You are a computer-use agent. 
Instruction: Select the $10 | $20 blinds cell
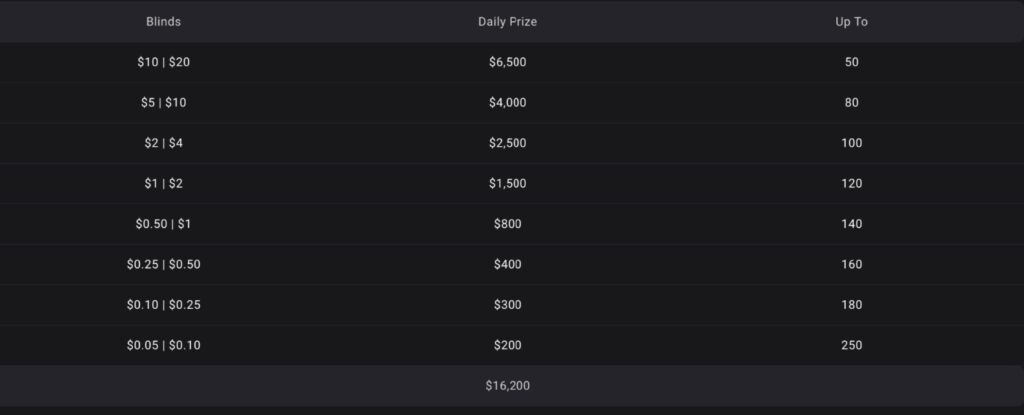pos(163,62)
